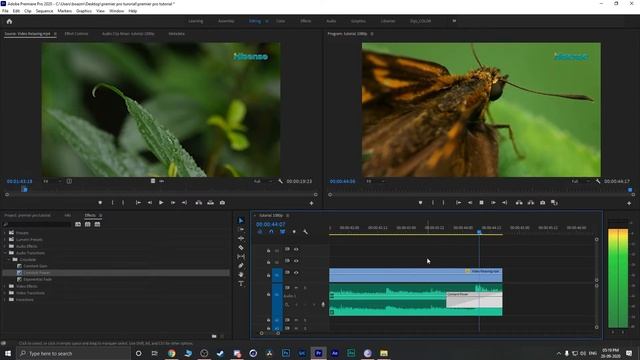Viewport: 640px width, 360px height.
Task: Go to Out point in Program monitor
Action: pos(504,202)
